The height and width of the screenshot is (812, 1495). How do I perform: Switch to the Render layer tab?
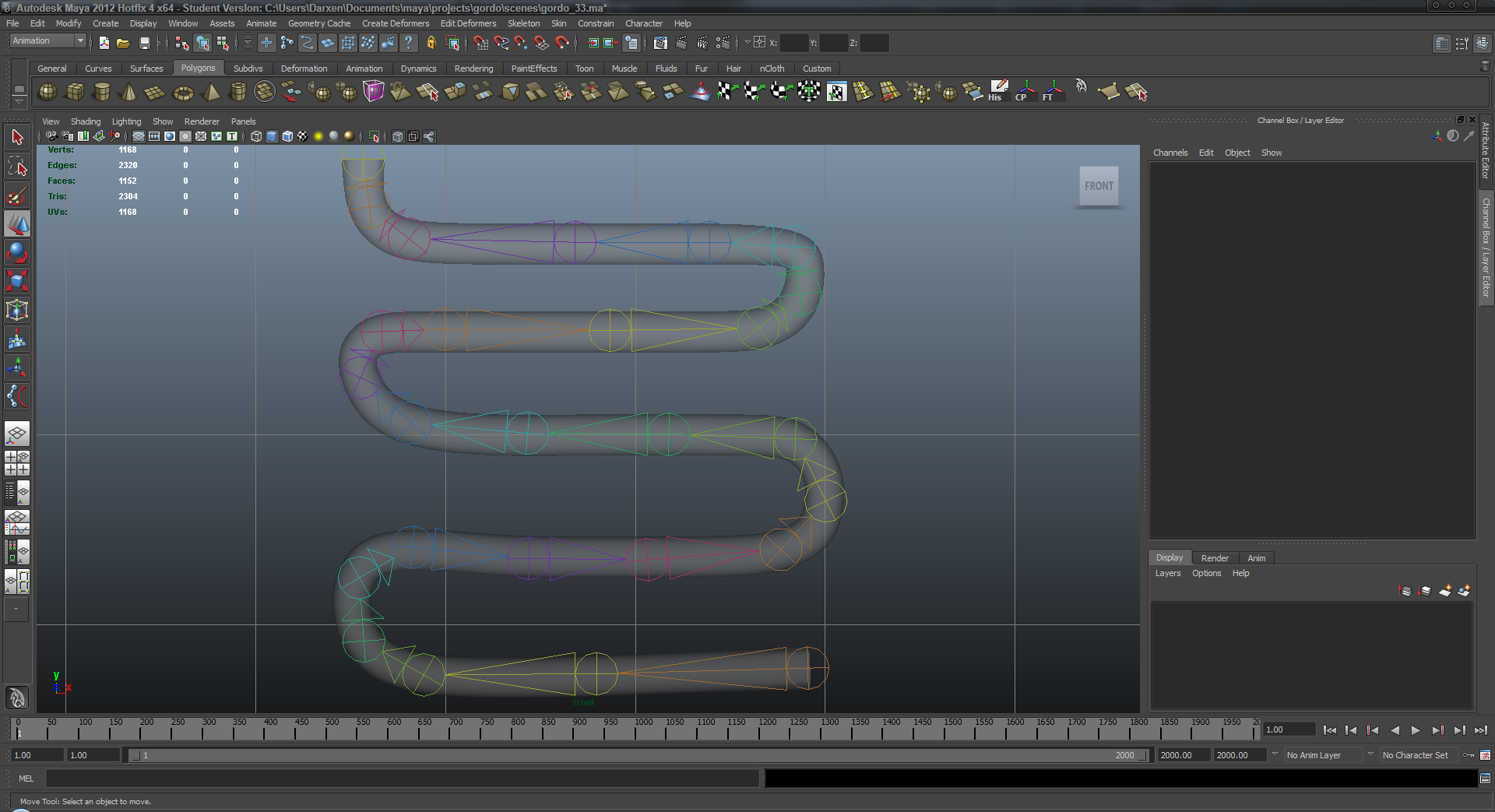coord(1214,558)
